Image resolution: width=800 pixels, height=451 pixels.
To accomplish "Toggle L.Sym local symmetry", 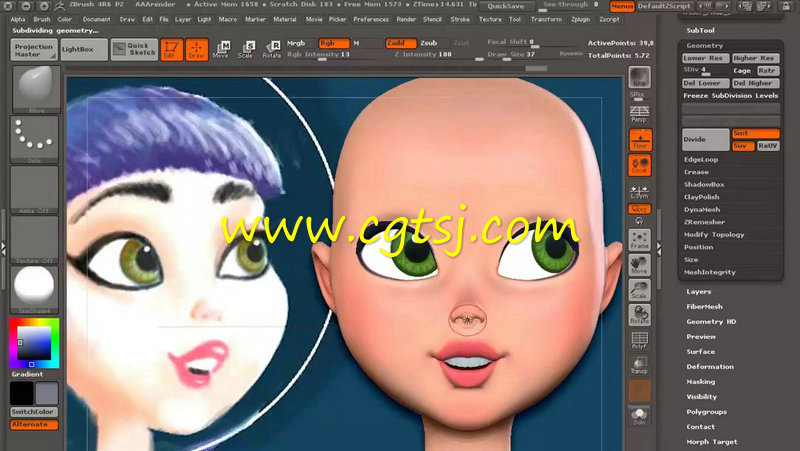I will point(639,191).
